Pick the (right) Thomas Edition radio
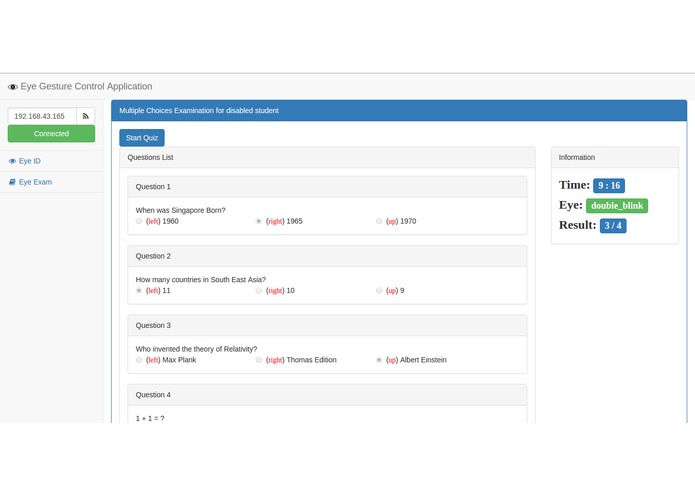The width and height of the screenshot is (695, 494). click(258, 360)
